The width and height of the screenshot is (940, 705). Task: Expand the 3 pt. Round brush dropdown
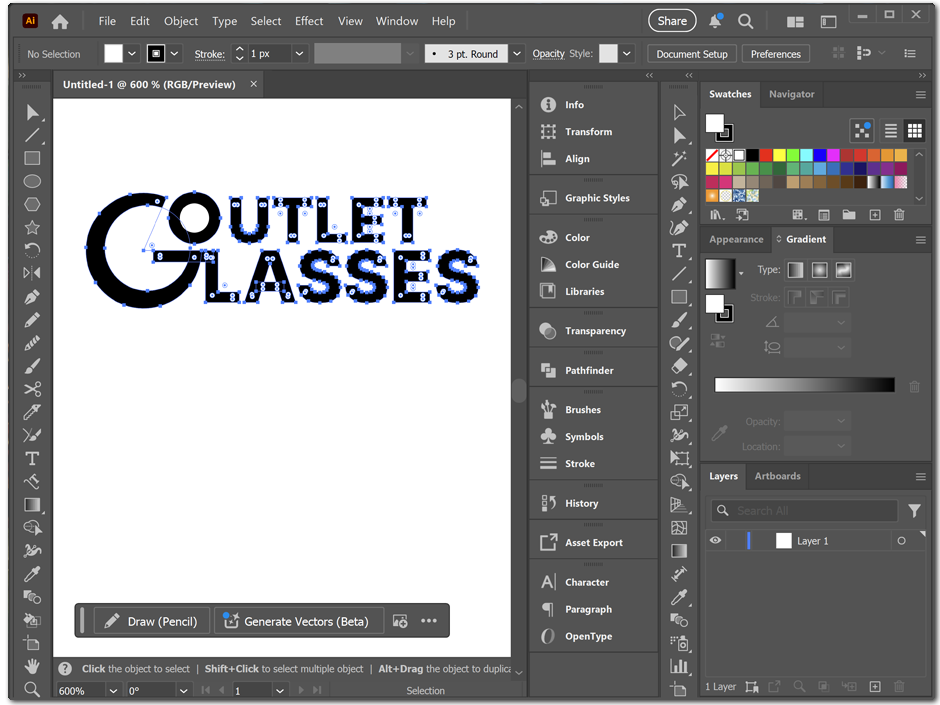(516, 54)
